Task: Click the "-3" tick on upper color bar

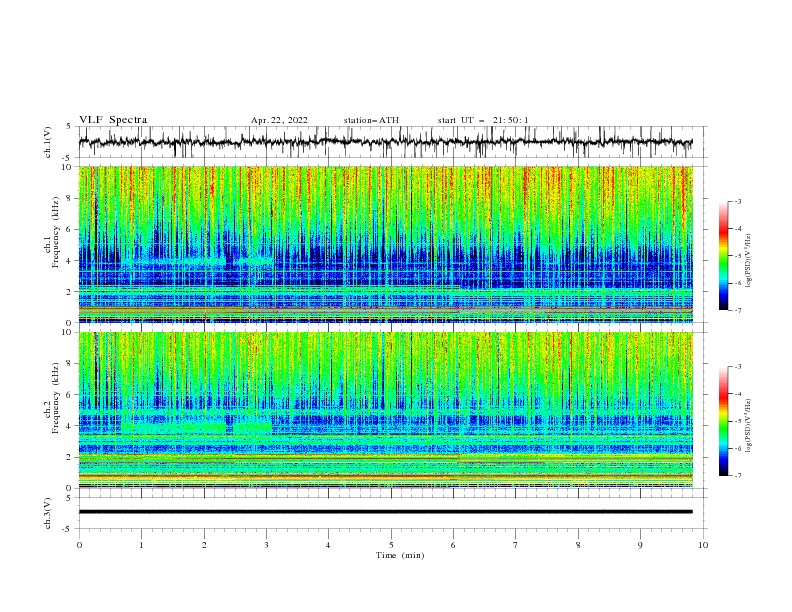Action: [737, 201]
